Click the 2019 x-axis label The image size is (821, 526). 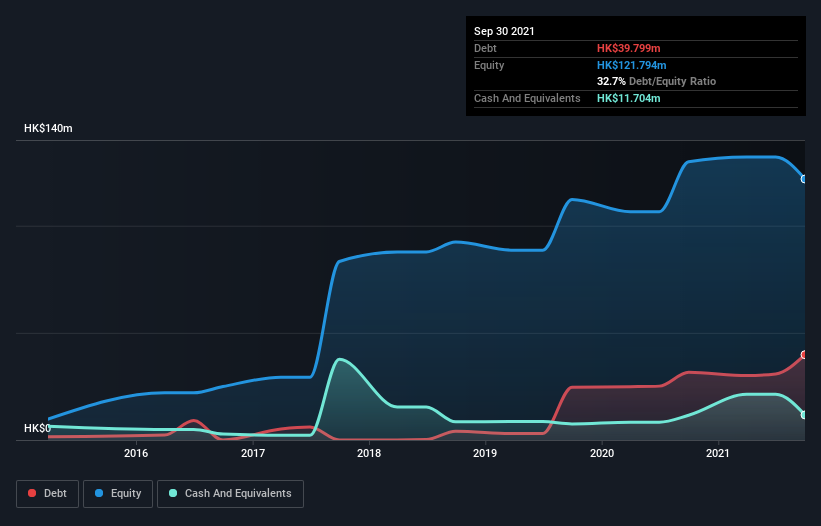click(485, 453)
